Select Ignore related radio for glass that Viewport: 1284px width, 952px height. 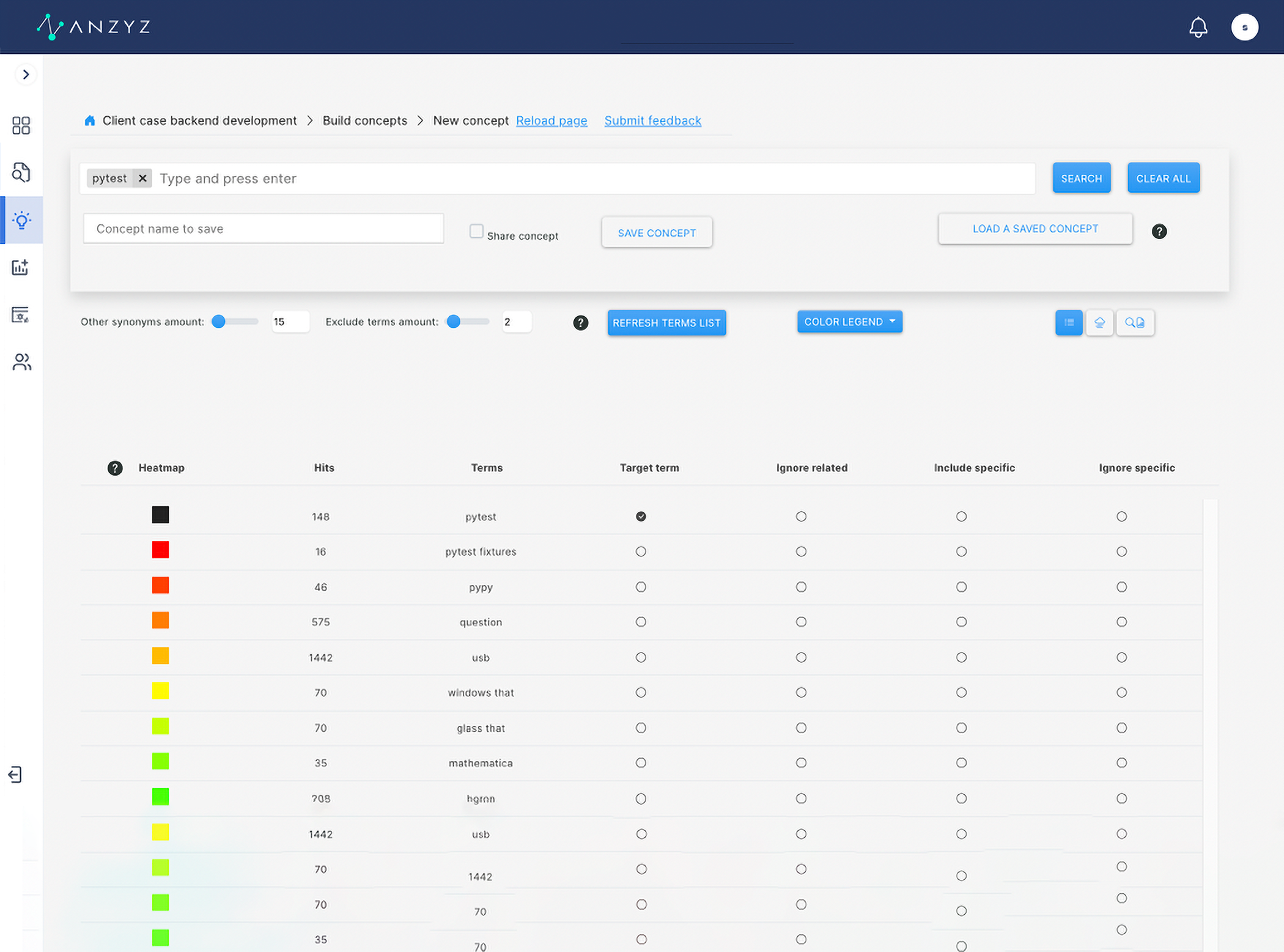click(801, 728)
